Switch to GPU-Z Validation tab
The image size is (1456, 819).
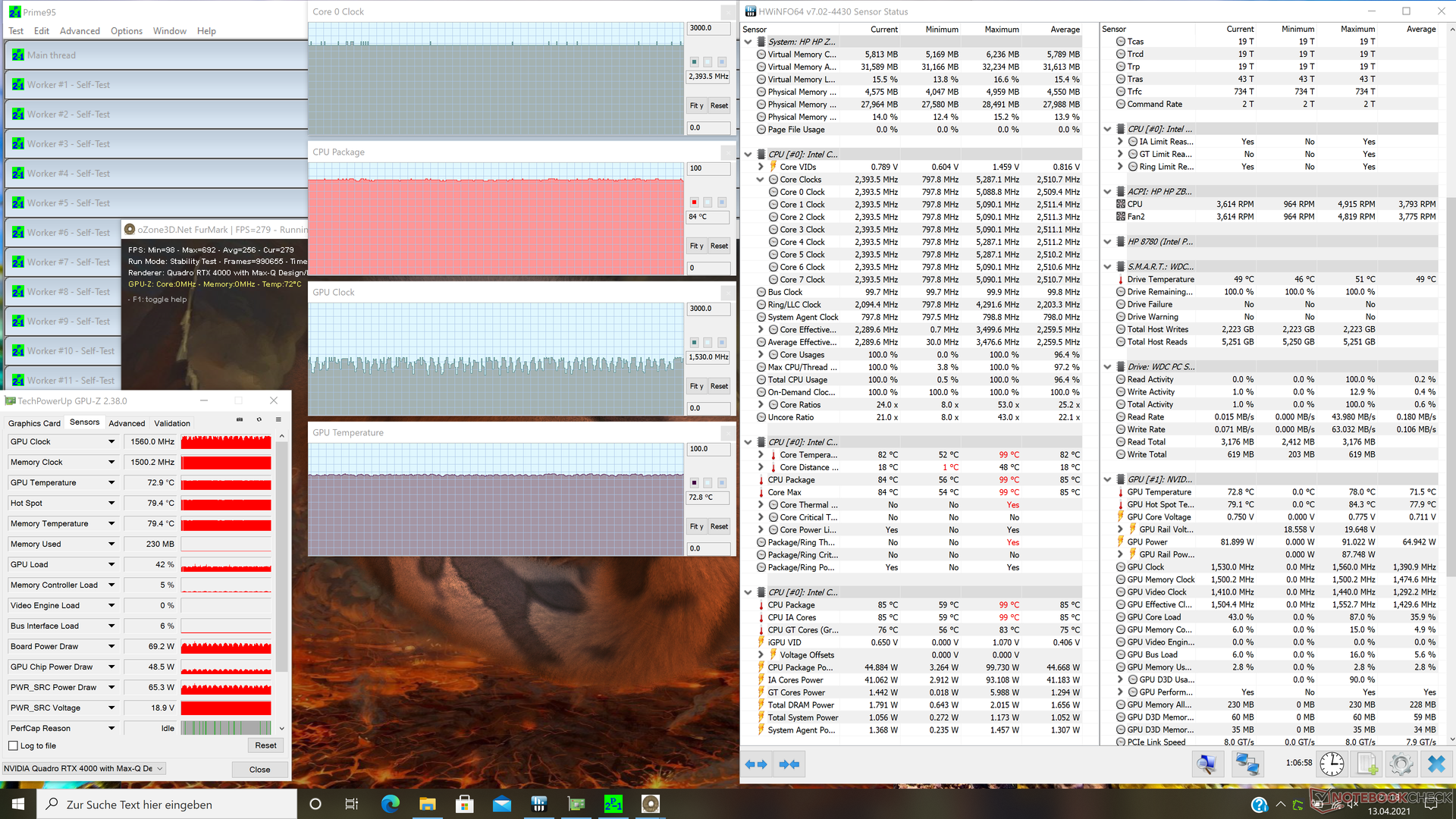tap(172, 423)
